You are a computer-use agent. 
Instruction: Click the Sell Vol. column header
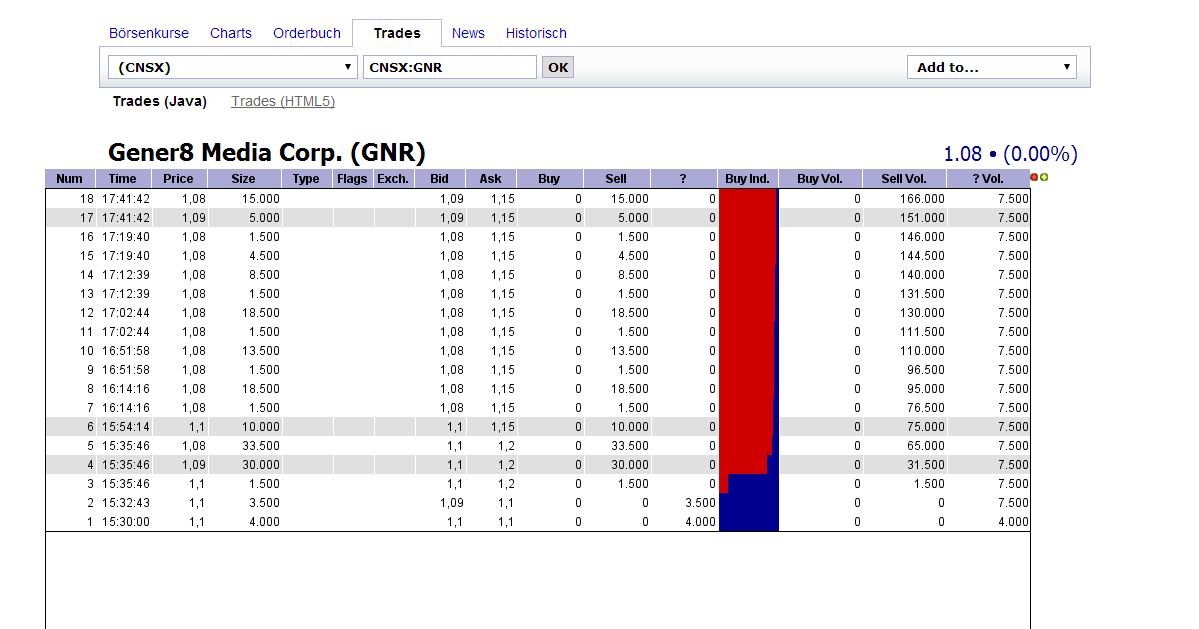tap(904, 179)
